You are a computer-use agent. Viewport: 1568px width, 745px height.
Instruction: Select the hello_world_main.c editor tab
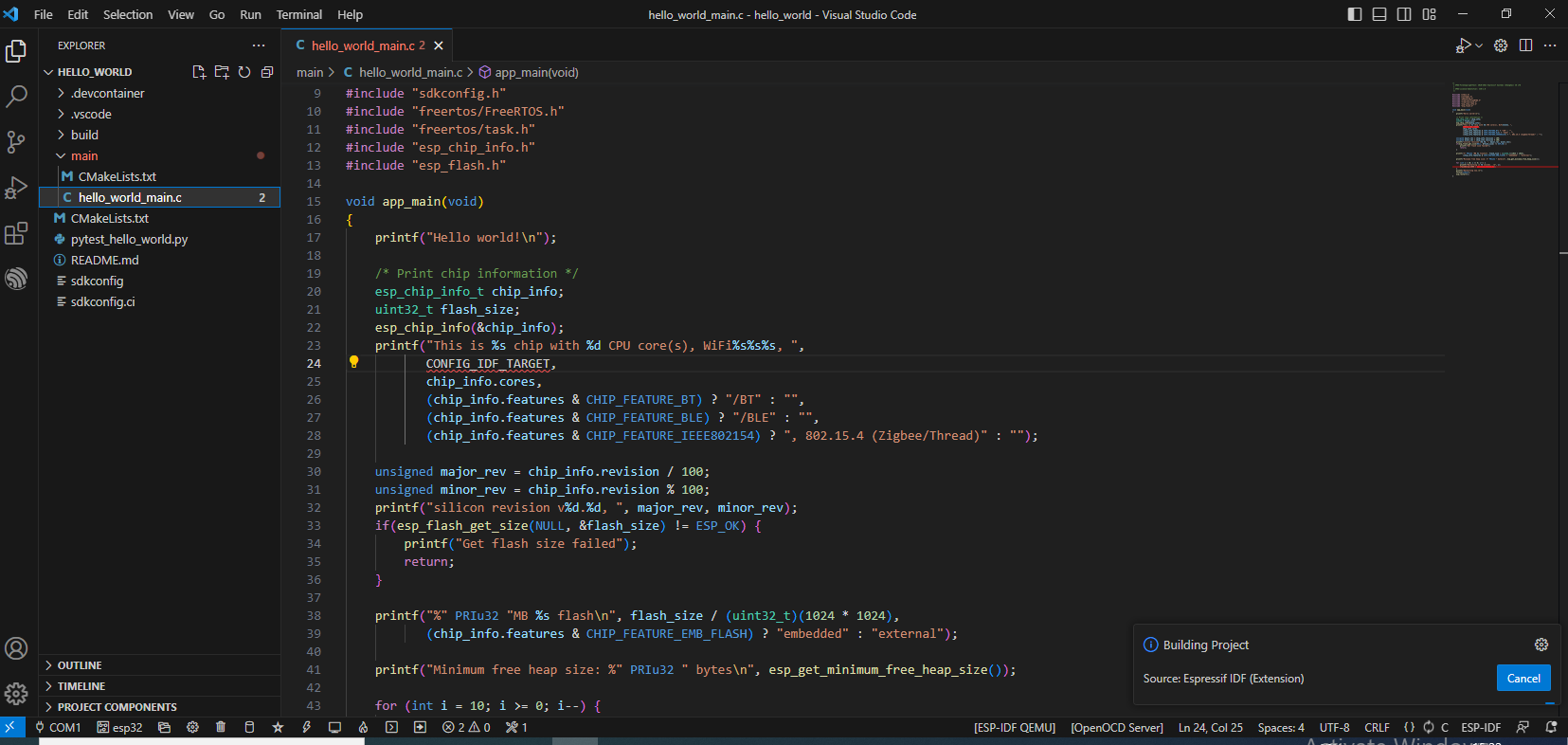[x=366, y=45]
